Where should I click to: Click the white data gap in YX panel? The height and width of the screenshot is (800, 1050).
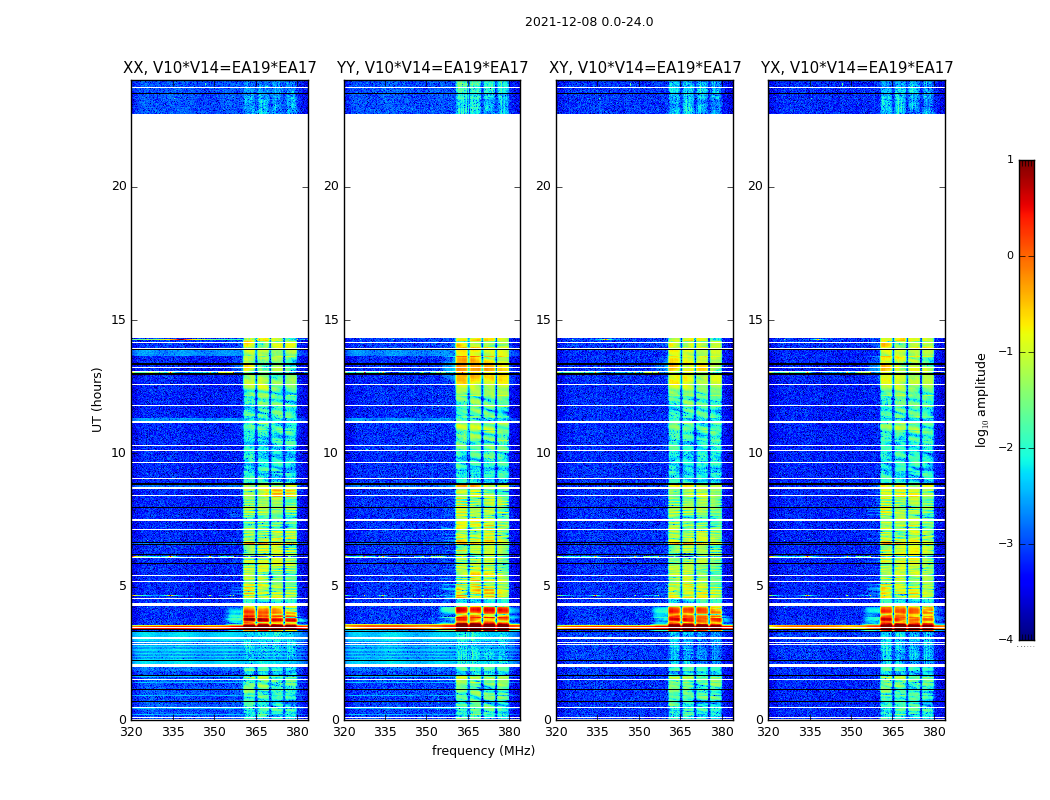pos(856,225)
